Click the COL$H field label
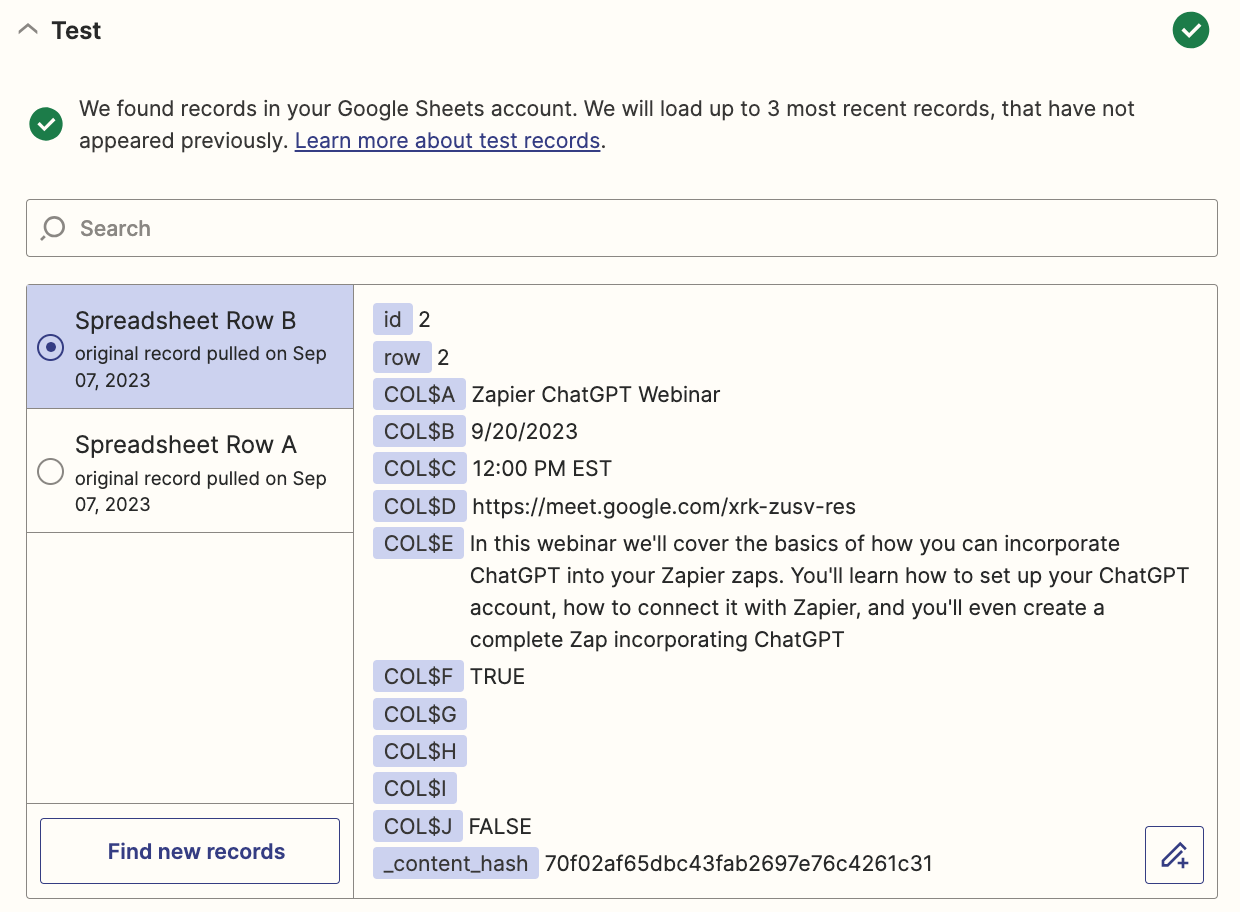Screen dimensions: 1240x912 pyautogui.click(x=420, y=751)
